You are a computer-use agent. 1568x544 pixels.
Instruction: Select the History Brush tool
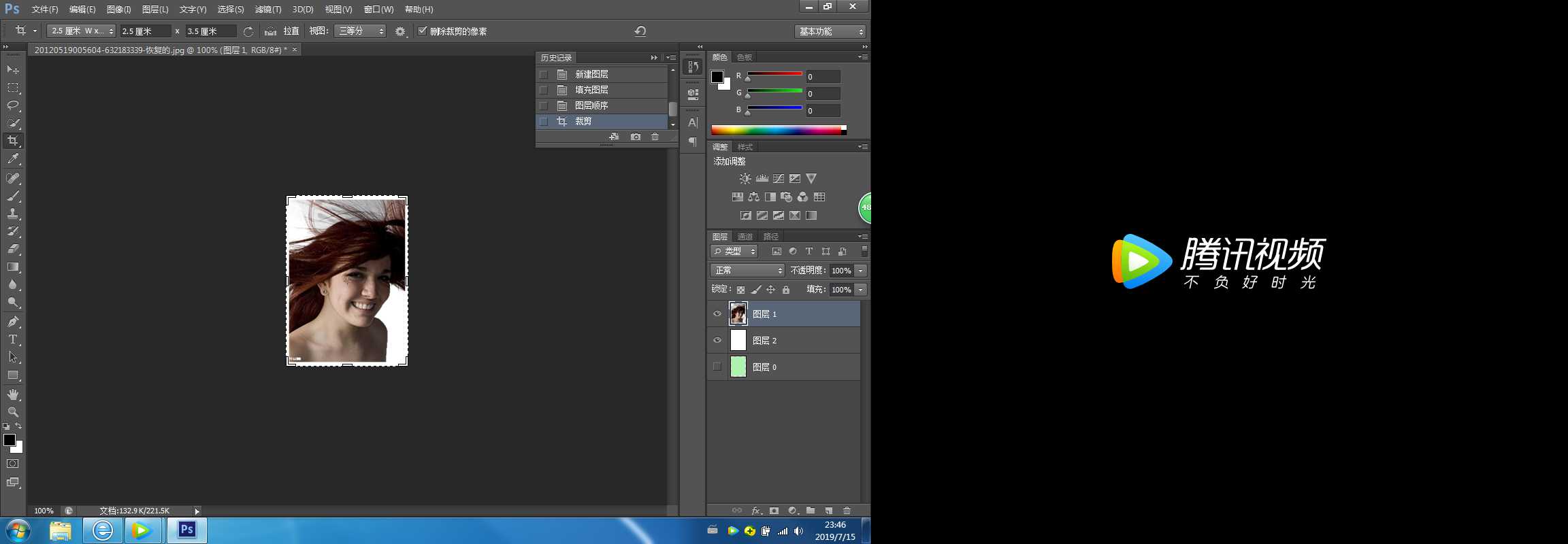(13, 231)
